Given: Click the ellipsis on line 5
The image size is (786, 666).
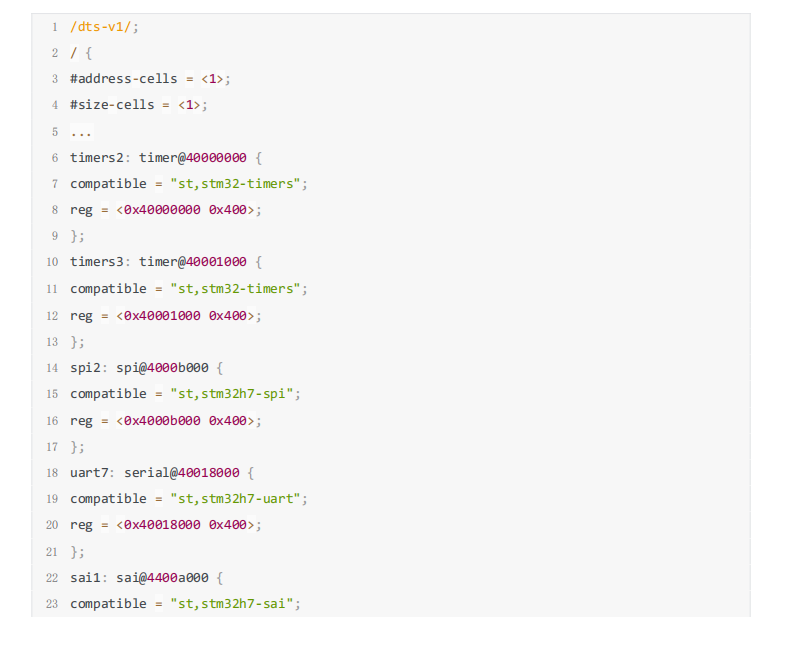Looking at the screenshot, I should pos(81,132).
